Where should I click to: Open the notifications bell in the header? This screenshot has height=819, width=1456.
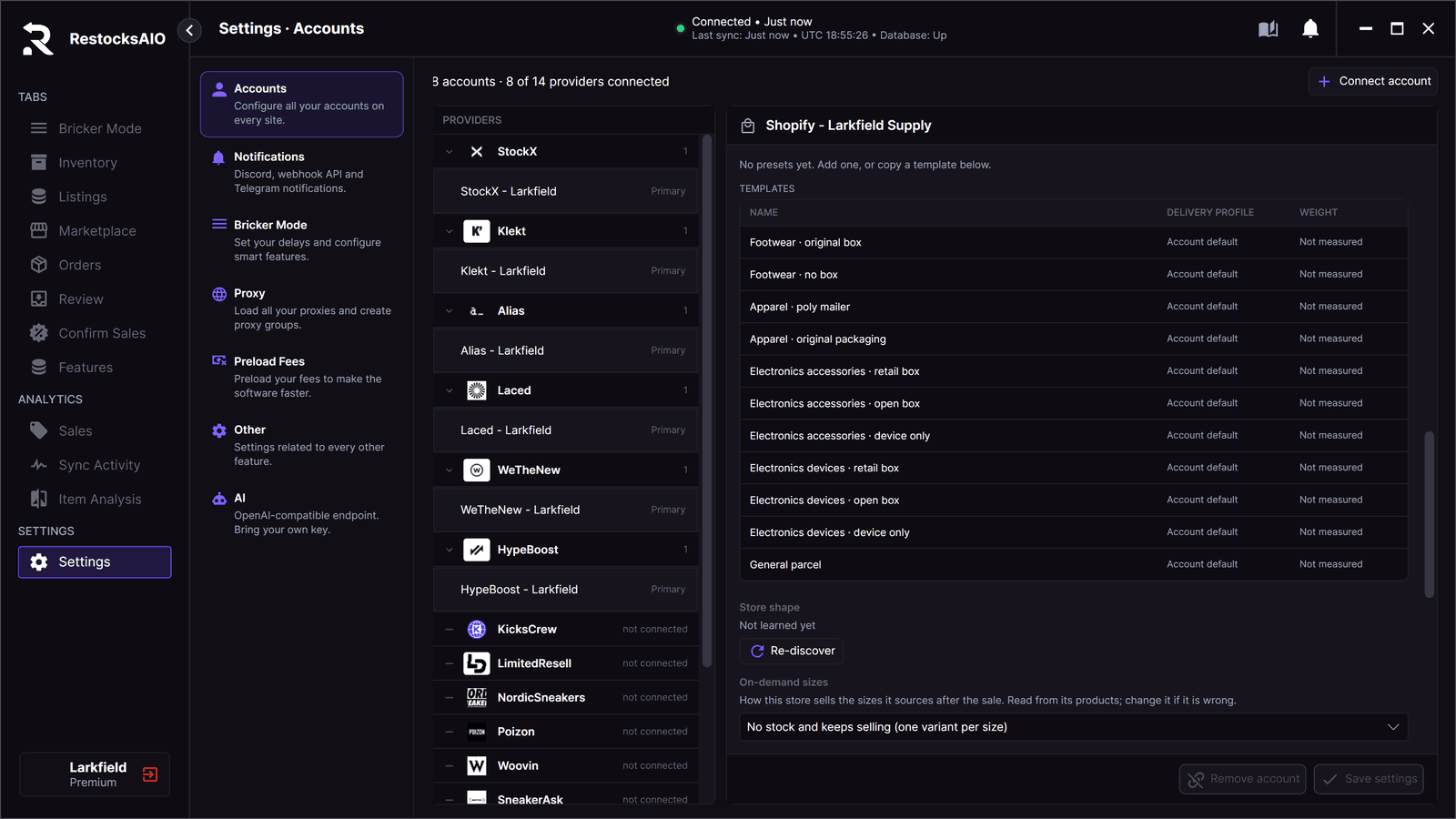point(1310,29)
